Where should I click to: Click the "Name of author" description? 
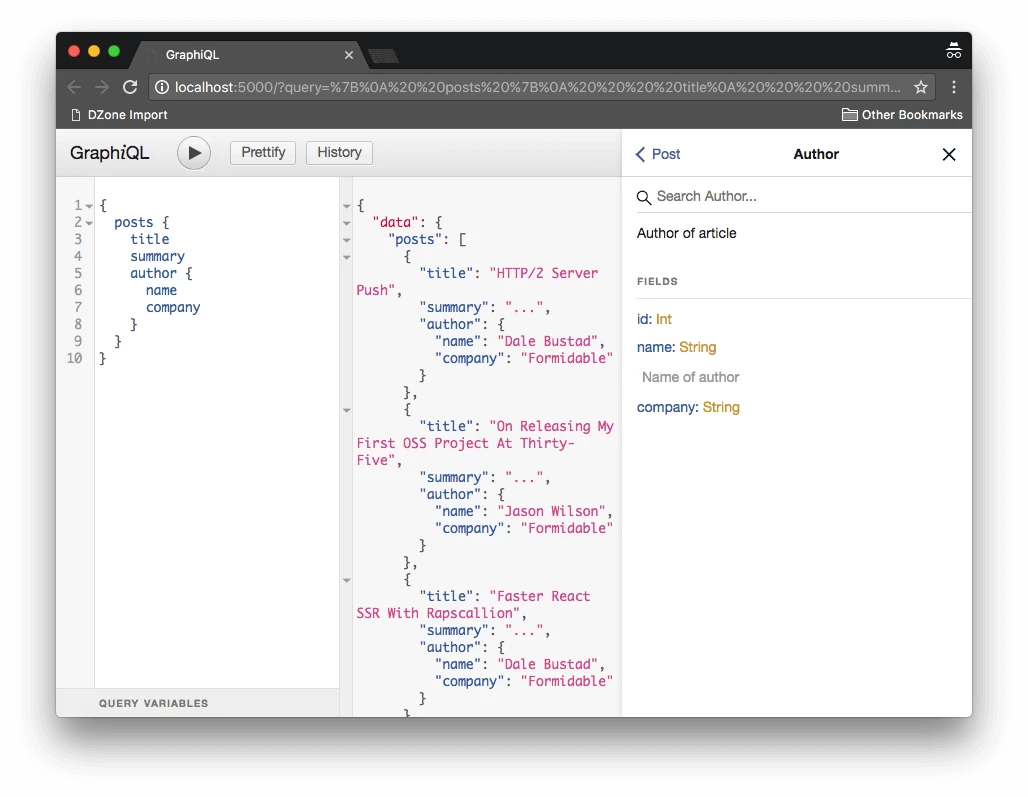tap(690, 378)
